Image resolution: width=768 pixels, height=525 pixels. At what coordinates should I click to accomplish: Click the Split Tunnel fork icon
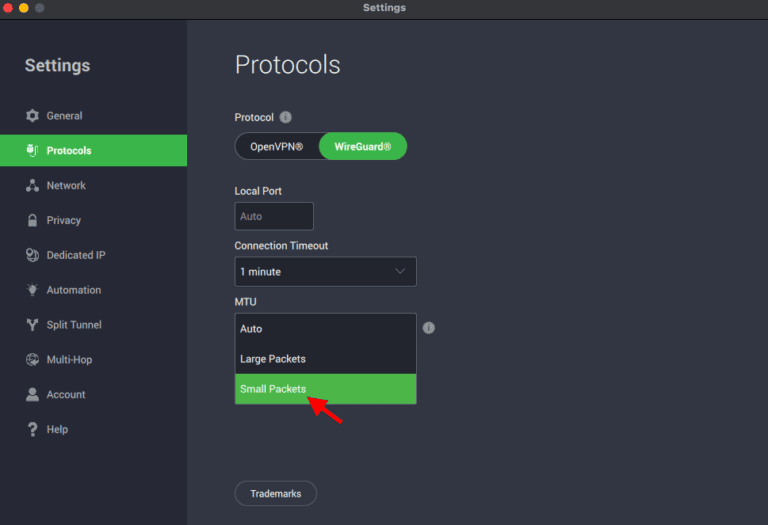(x=32, y=325)
